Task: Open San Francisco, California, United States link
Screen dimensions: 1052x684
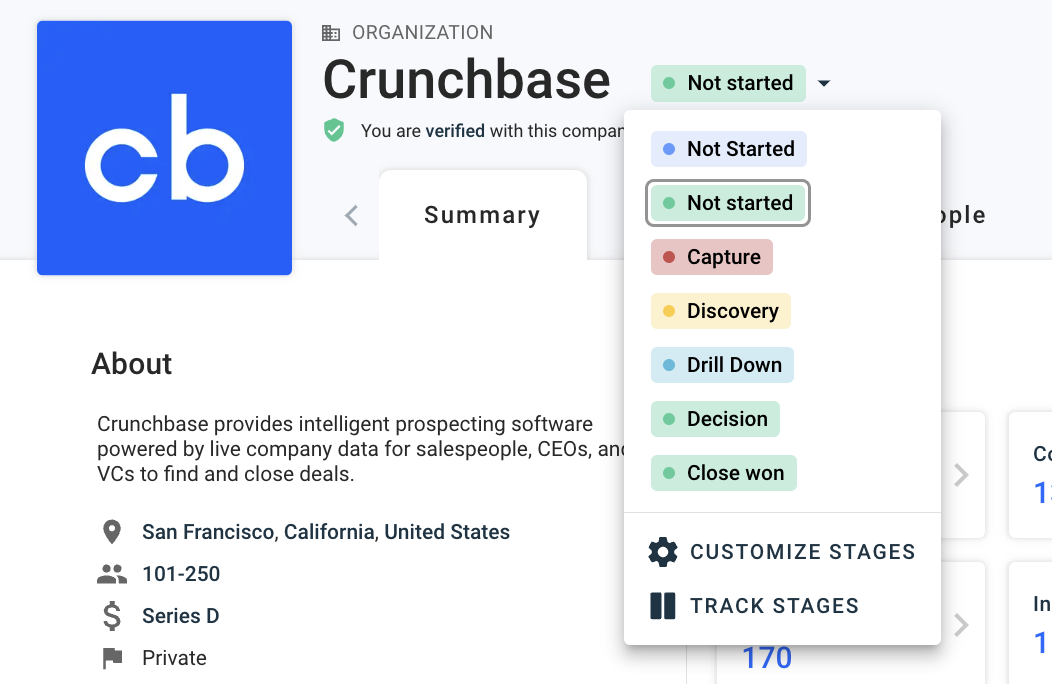Action: [326, 532]
